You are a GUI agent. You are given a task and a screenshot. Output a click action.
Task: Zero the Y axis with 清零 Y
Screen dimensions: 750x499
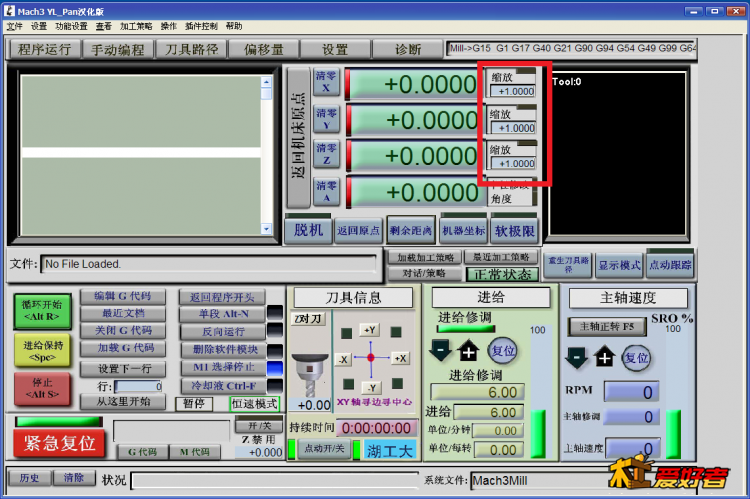point(326,119)
